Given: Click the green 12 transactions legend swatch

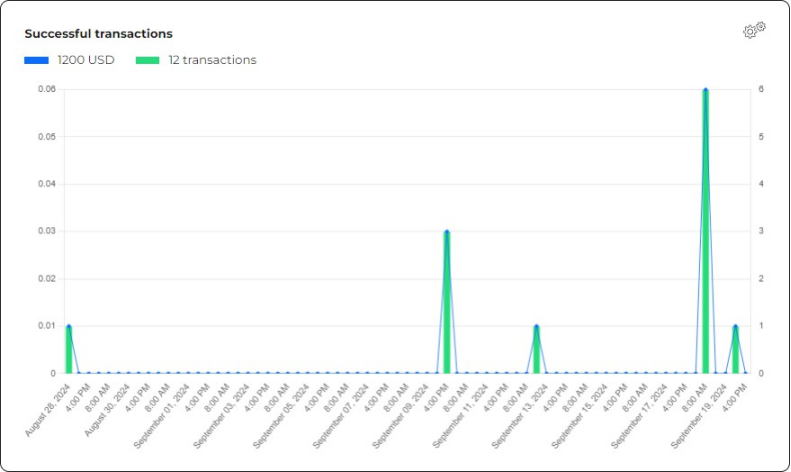Looking at the screenshot, I should 147,60.
